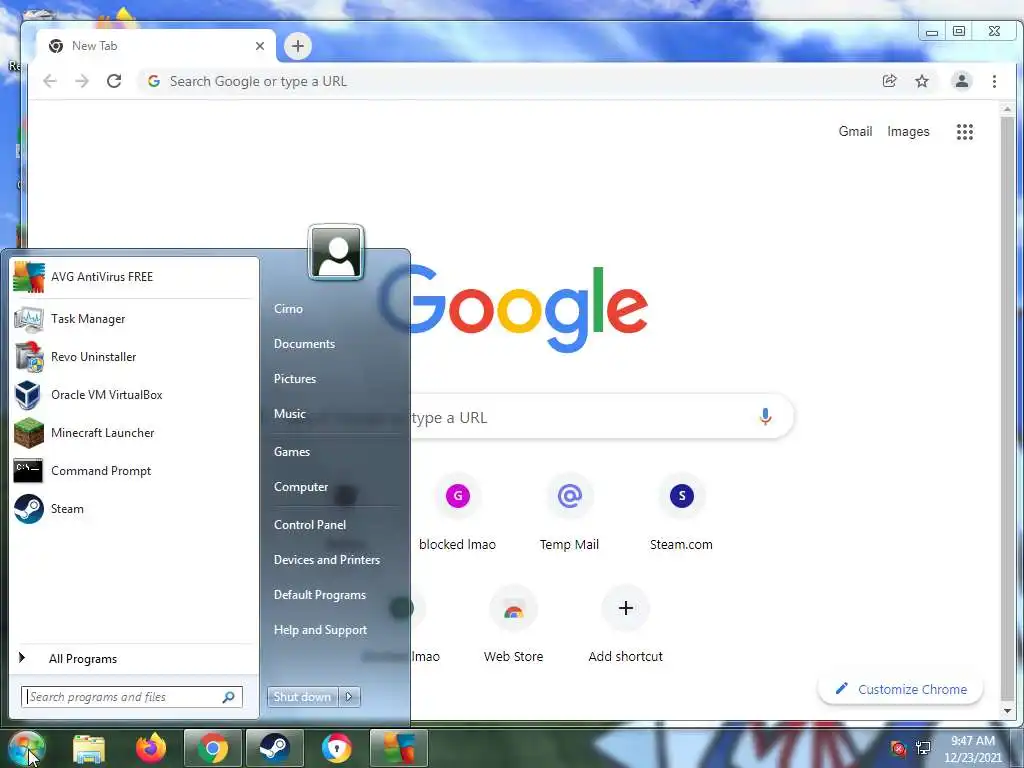1024x768 pixels.
Task: Open File Explorer from the taskbar
Action: 89,748
